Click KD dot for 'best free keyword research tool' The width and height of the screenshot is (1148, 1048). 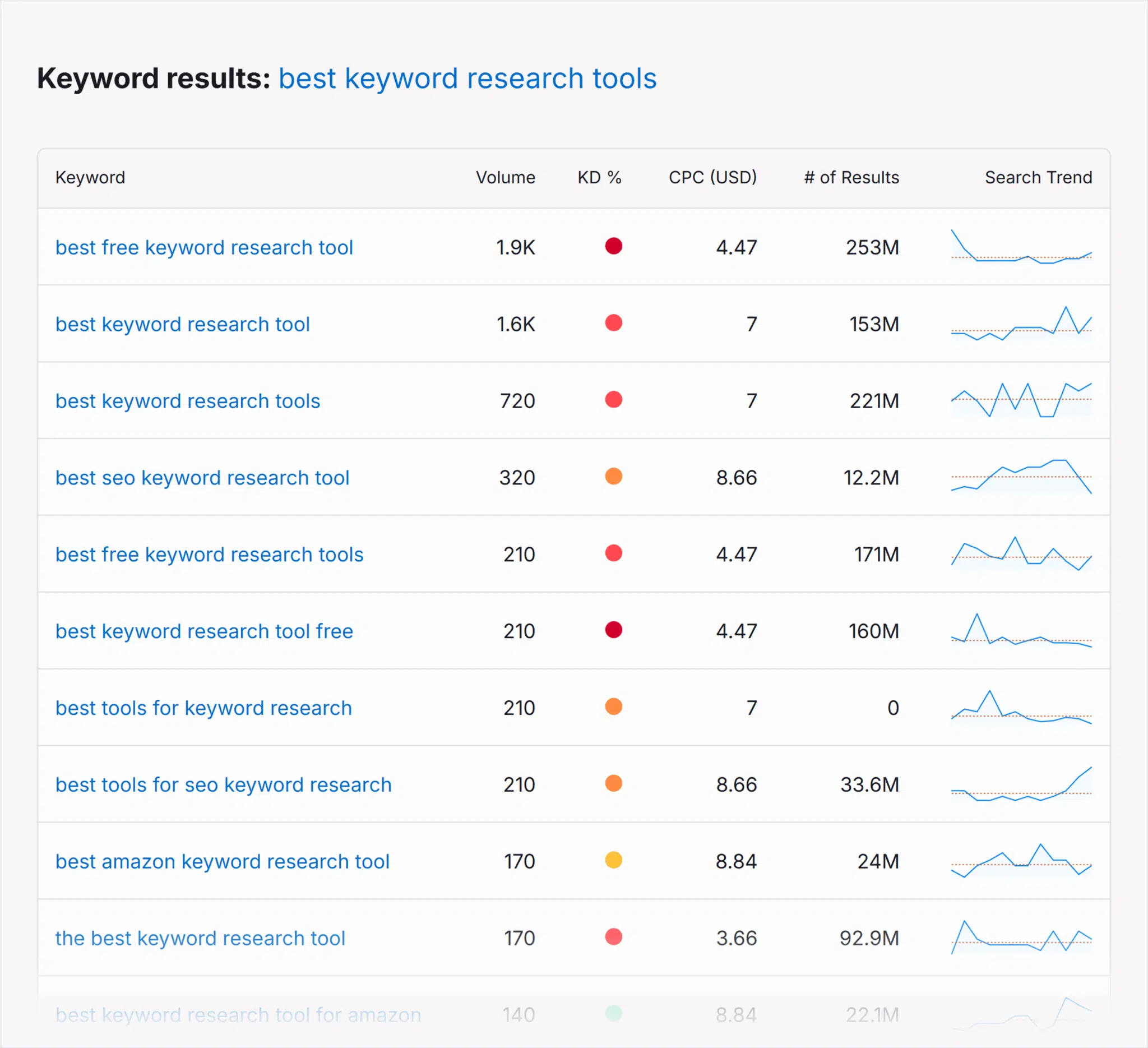613,247
